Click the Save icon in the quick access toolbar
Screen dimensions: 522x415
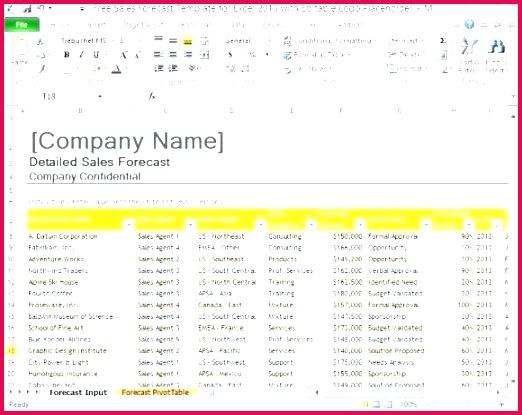click(x=27, y=8)
